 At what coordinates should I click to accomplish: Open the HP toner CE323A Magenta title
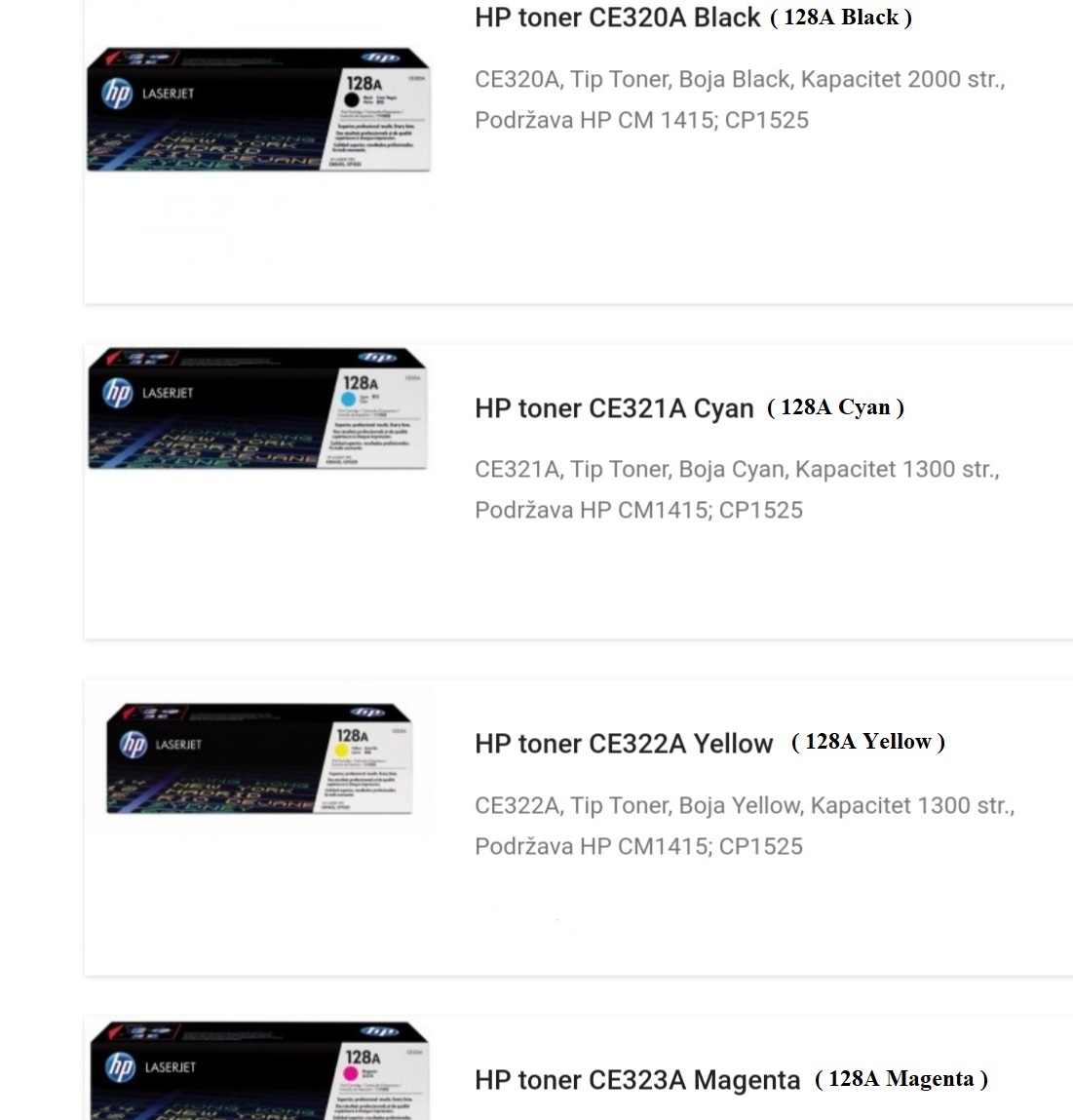tap(637, 1080)
